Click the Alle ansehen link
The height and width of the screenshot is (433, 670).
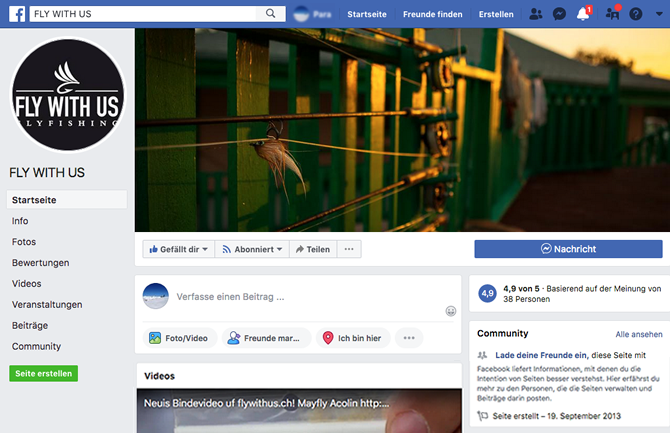[x=639, y=334]
